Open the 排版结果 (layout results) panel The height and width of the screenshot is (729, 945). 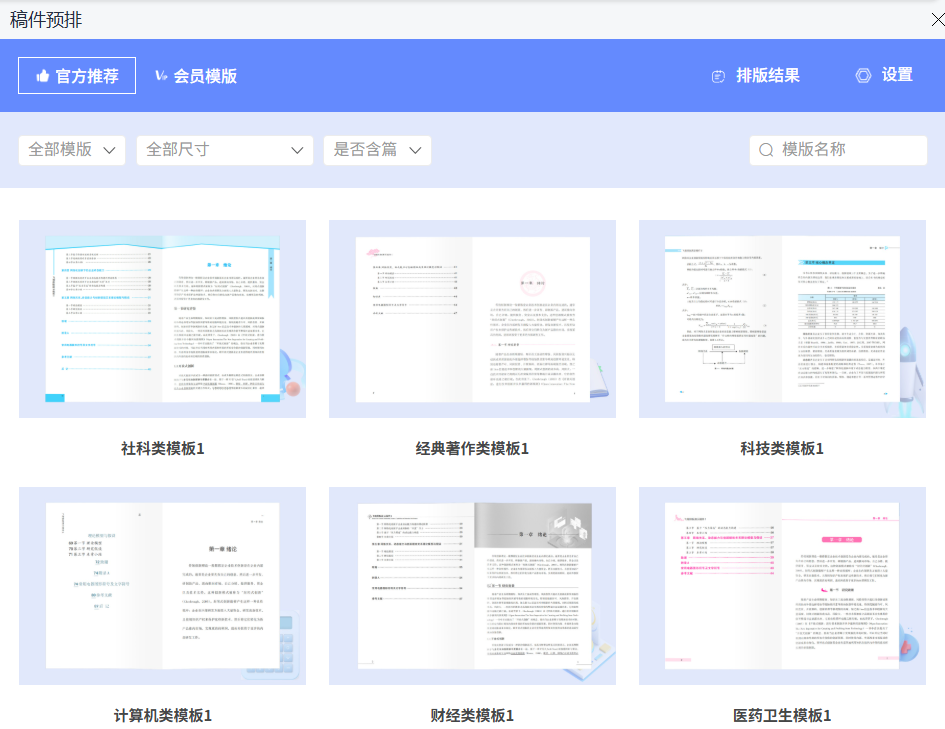coord(769,75)
